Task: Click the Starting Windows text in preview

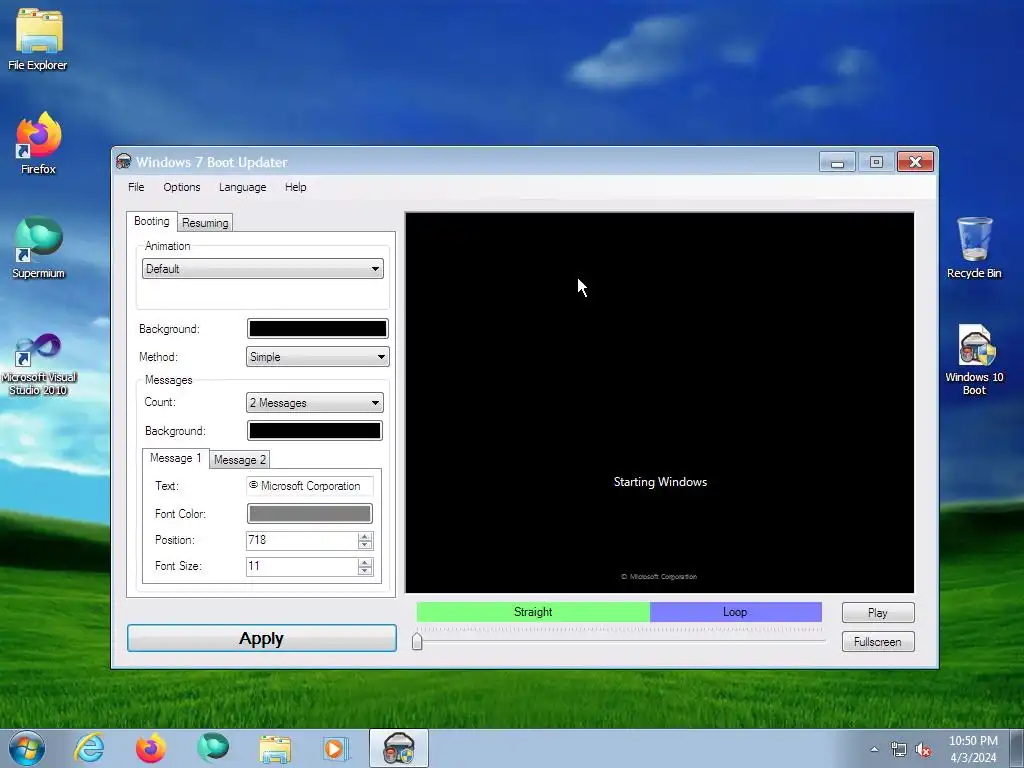Action: (x=660, y=482)
